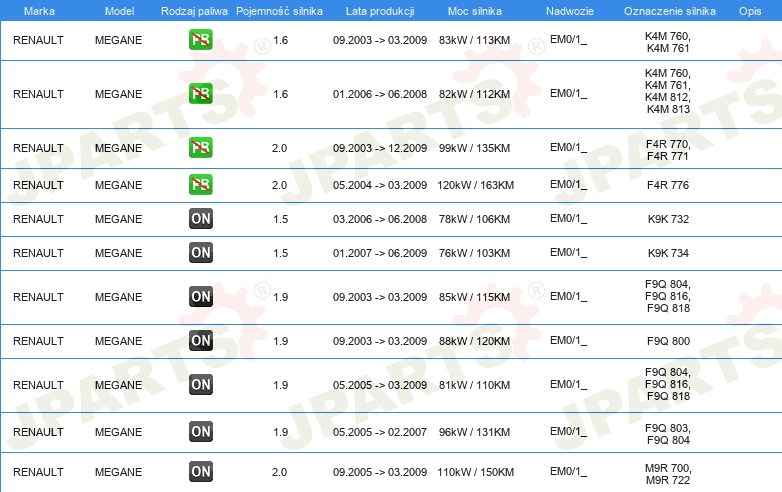Select the 99kW / 135KM power cell
The width and height of the screenshot is (782, 492).
tap(474, 148)
